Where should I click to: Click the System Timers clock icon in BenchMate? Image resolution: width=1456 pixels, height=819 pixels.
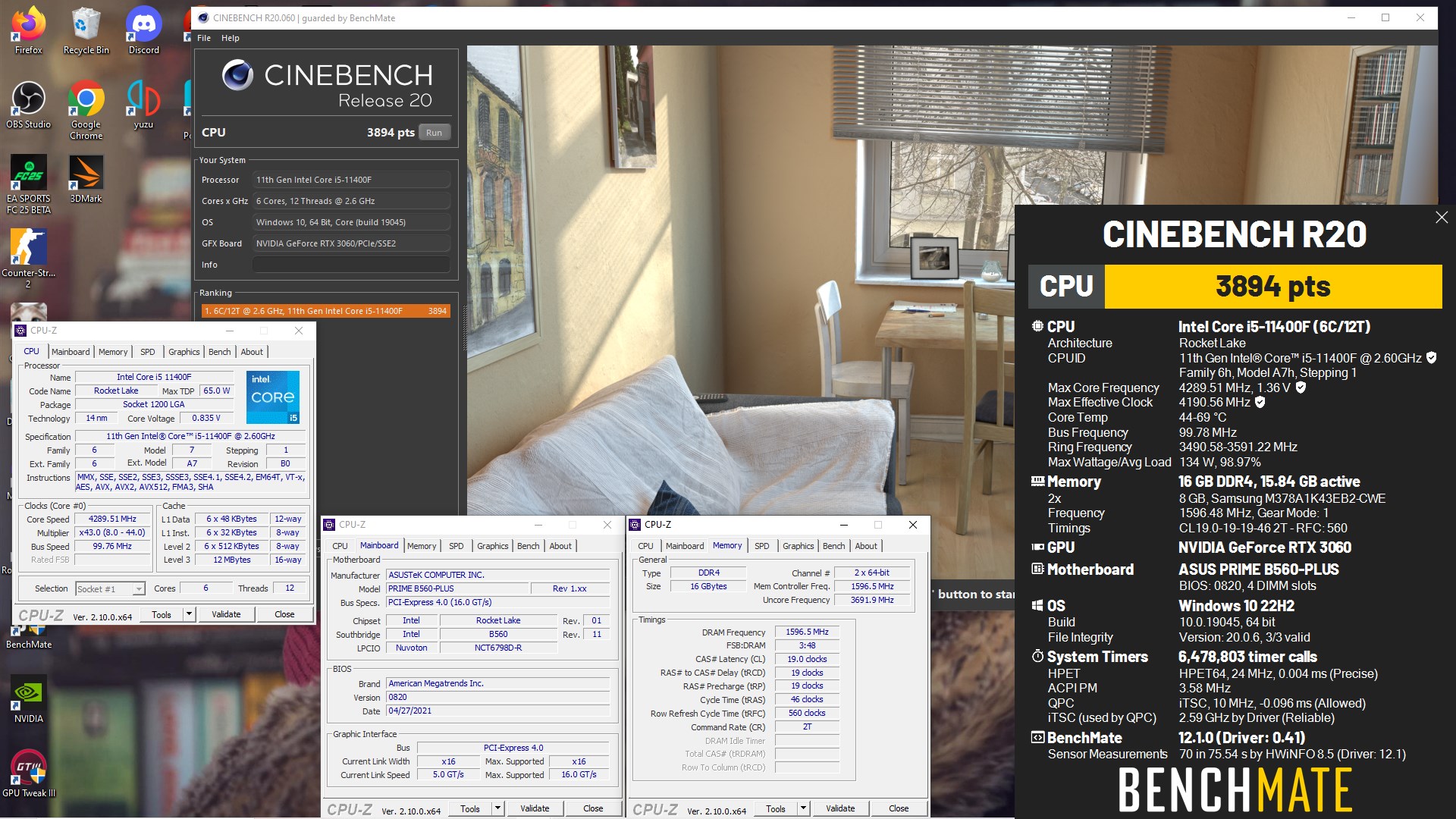click(1037, 656)
